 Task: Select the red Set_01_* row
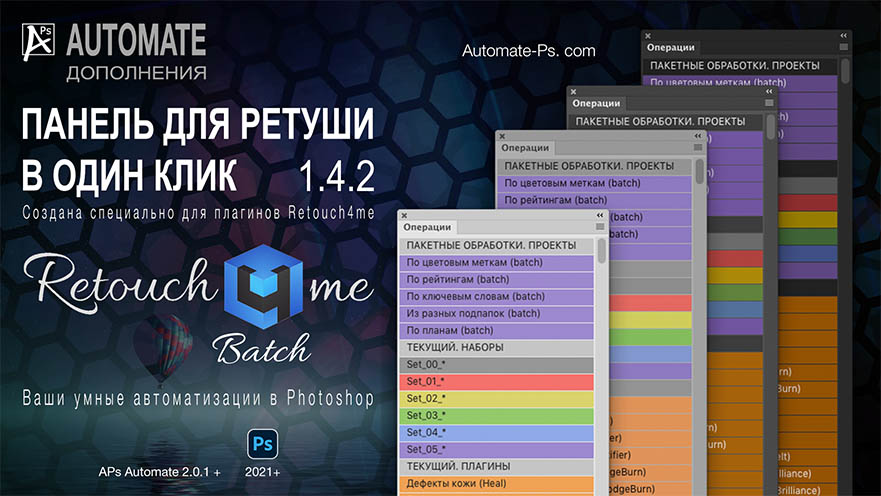click(497, 381)
